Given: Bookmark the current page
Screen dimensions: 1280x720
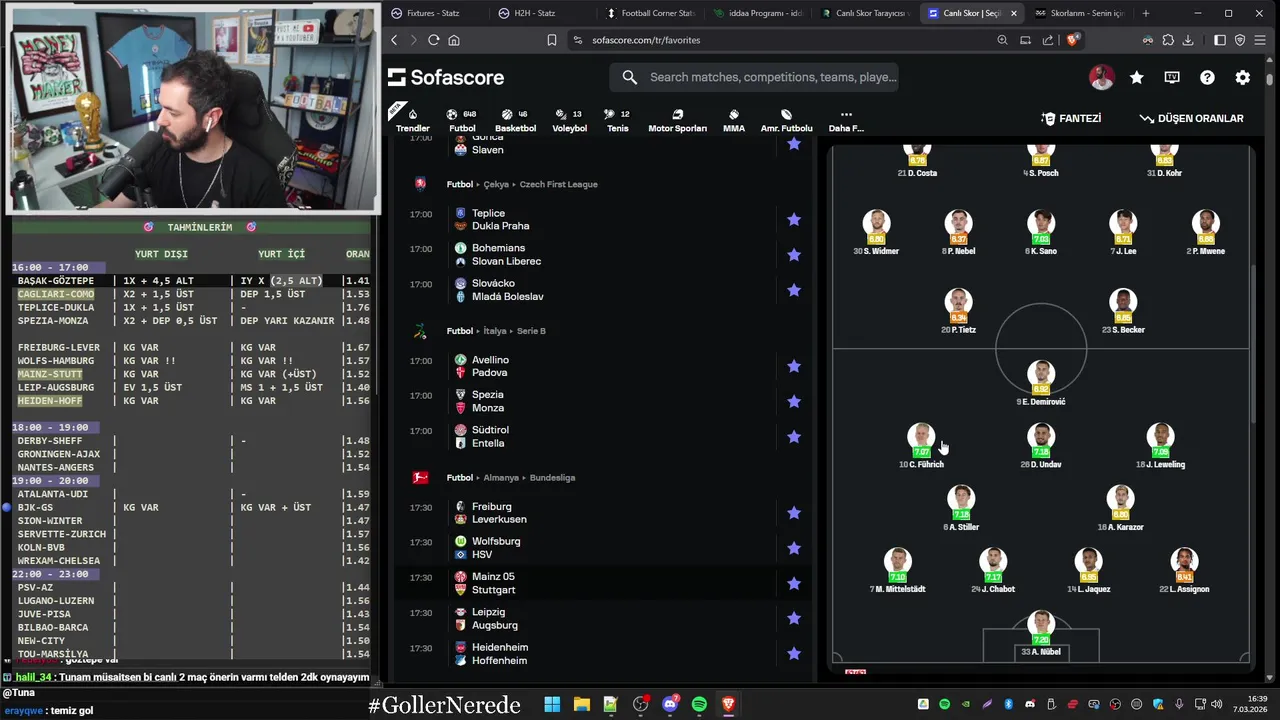Looking at the screenshot, I should point(551,40).
